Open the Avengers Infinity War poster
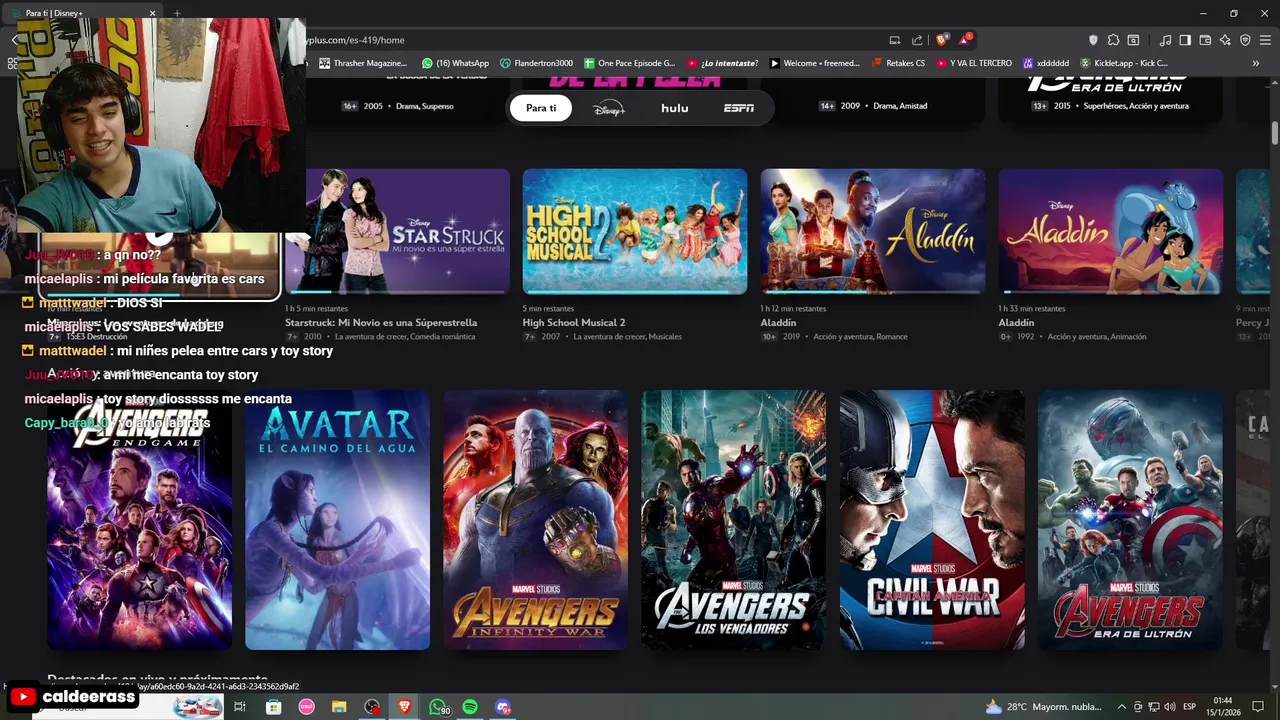 pyautogui.click(x=536, y=520)
